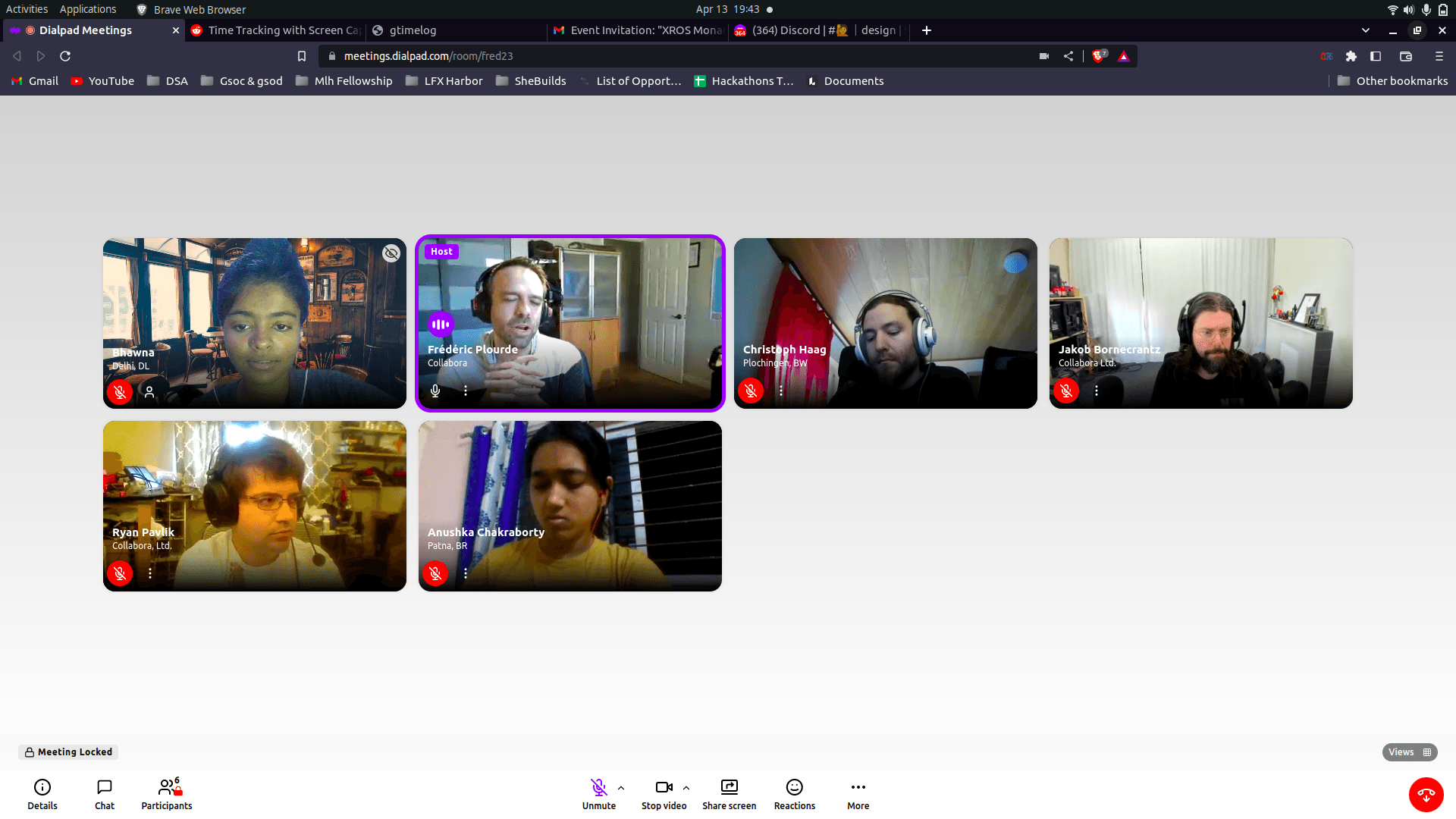Click the muted mic button on Bhawna's tile

120,392
